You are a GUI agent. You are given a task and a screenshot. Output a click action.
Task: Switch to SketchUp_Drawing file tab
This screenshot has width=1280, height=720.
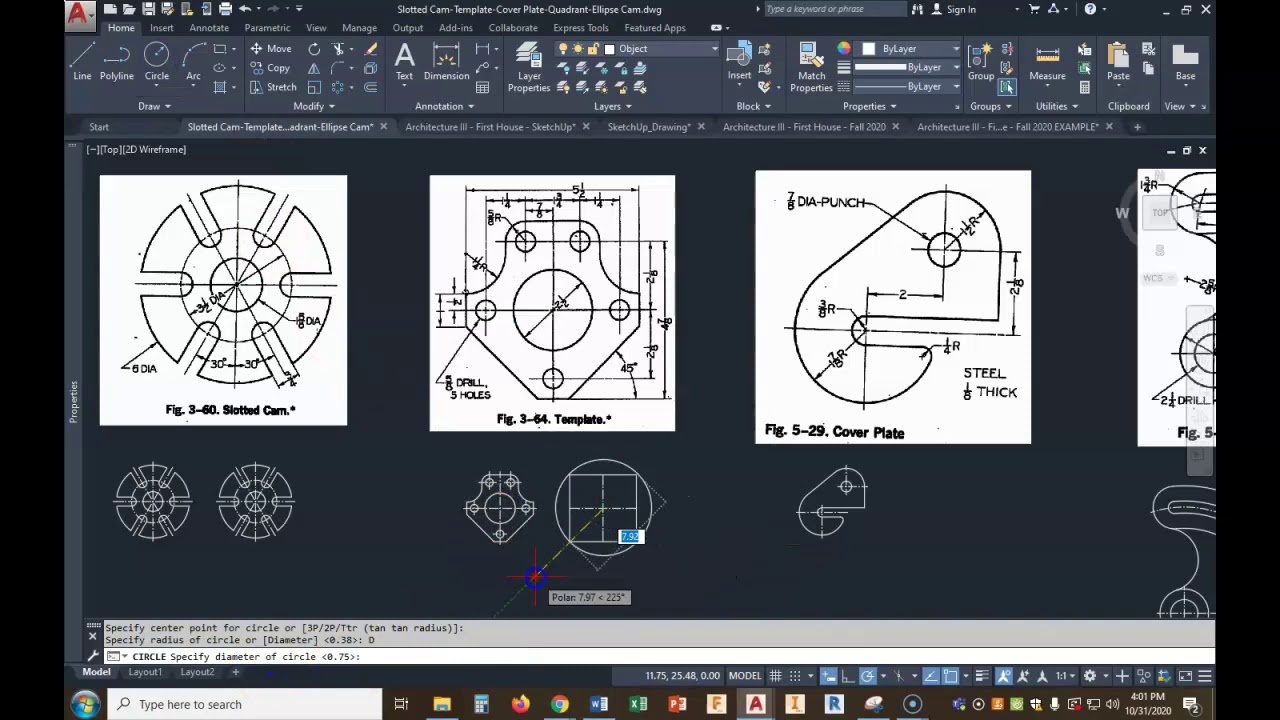click(648, 127)
